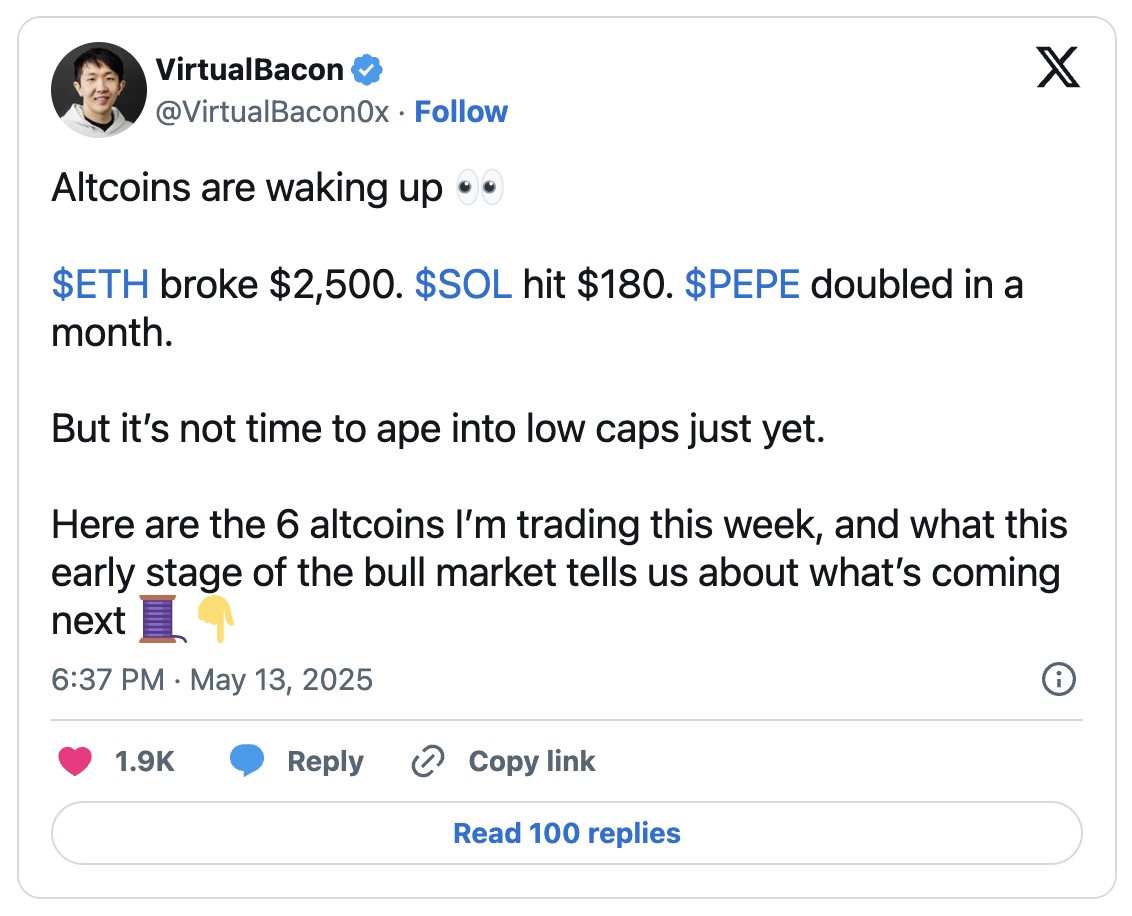Click the 6:37 PM May 13 timestamp
This screenshot has height=916, width=1132.
212,681
